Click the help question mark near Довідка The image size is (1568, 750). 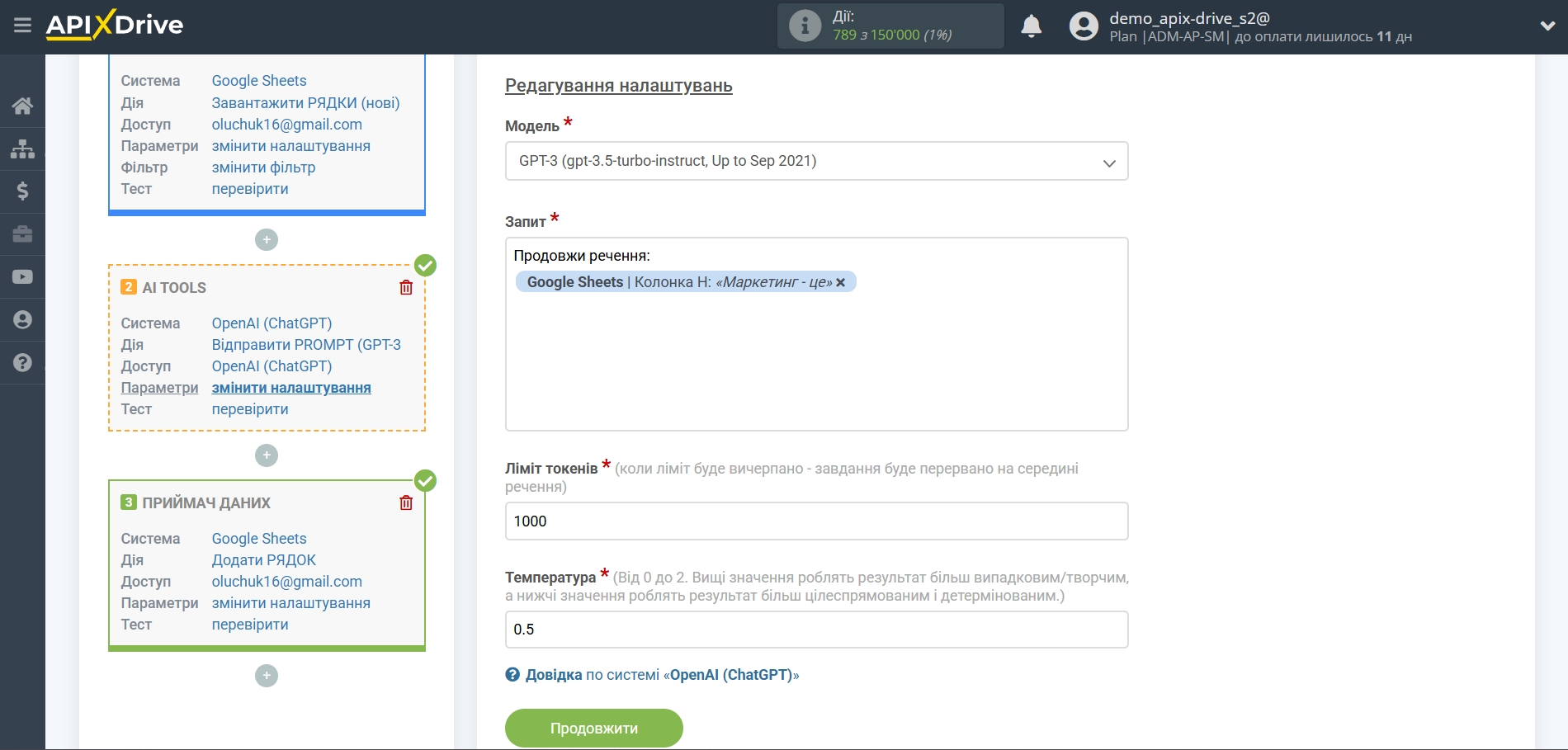[x=512, y=675]
